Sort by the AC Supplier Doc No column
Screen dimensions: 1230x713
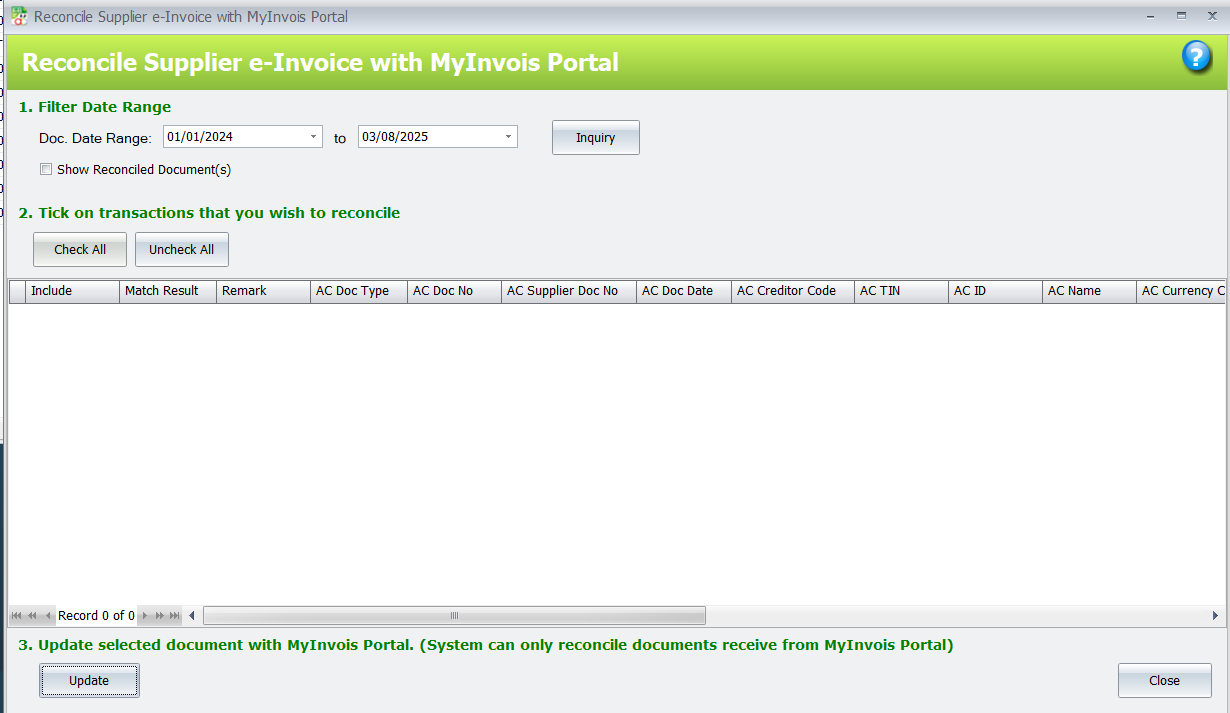569,291
